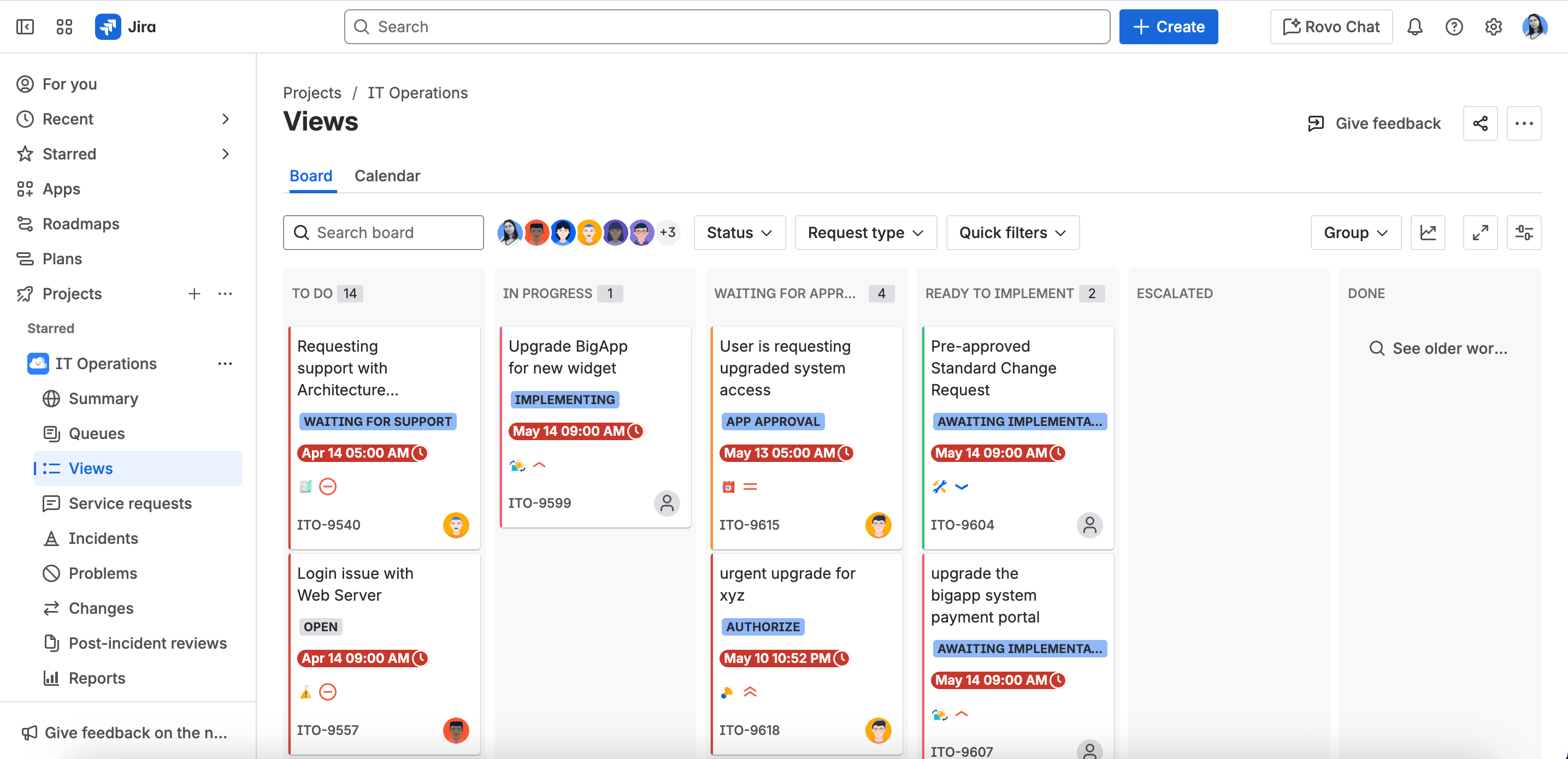Toggle the orange-haired assignee avatar filter
This screenshot has width=1568, height=759.
point(588,232)
